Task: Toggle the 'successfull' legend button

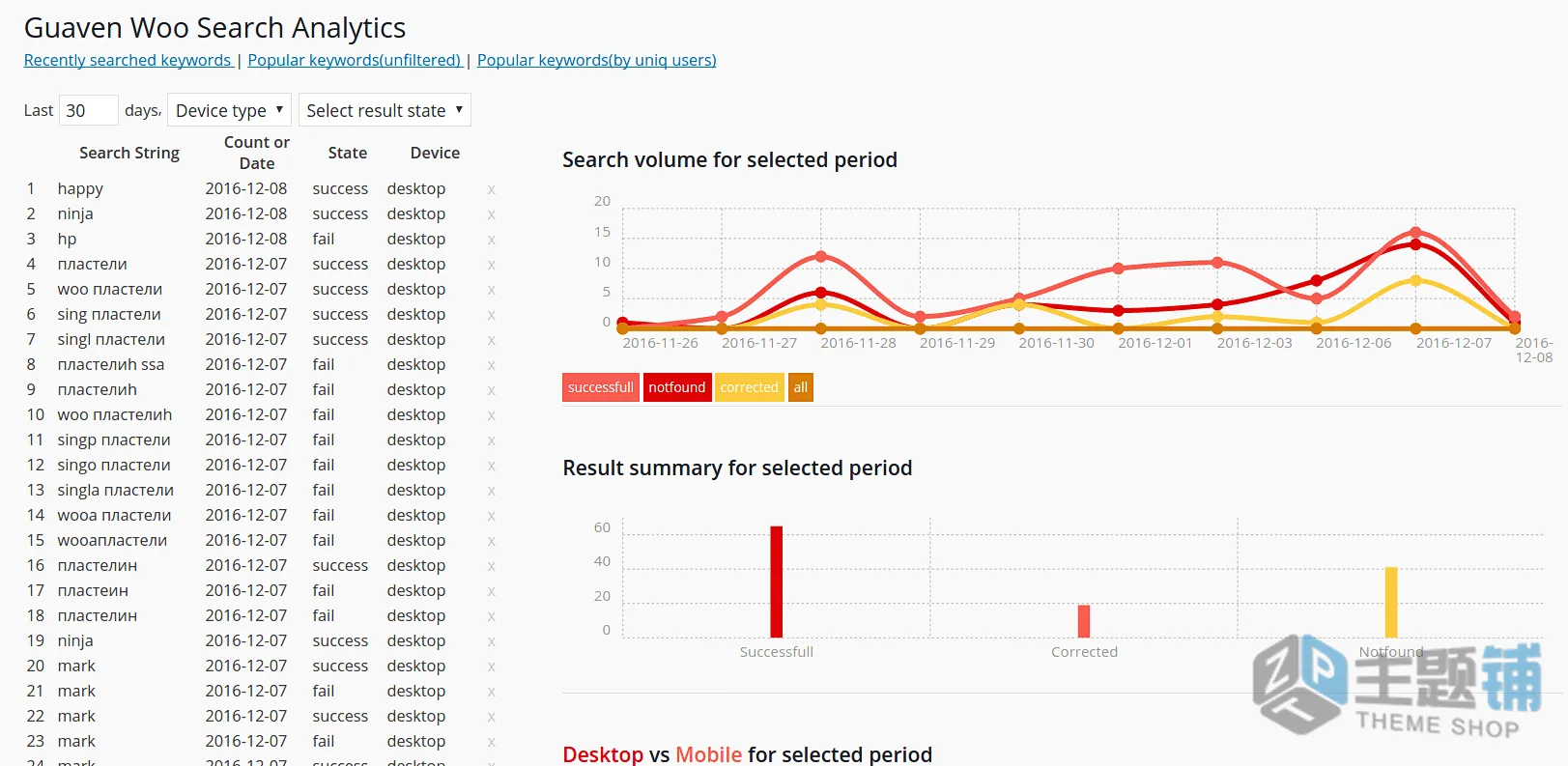Action: (x=601, y=387)
